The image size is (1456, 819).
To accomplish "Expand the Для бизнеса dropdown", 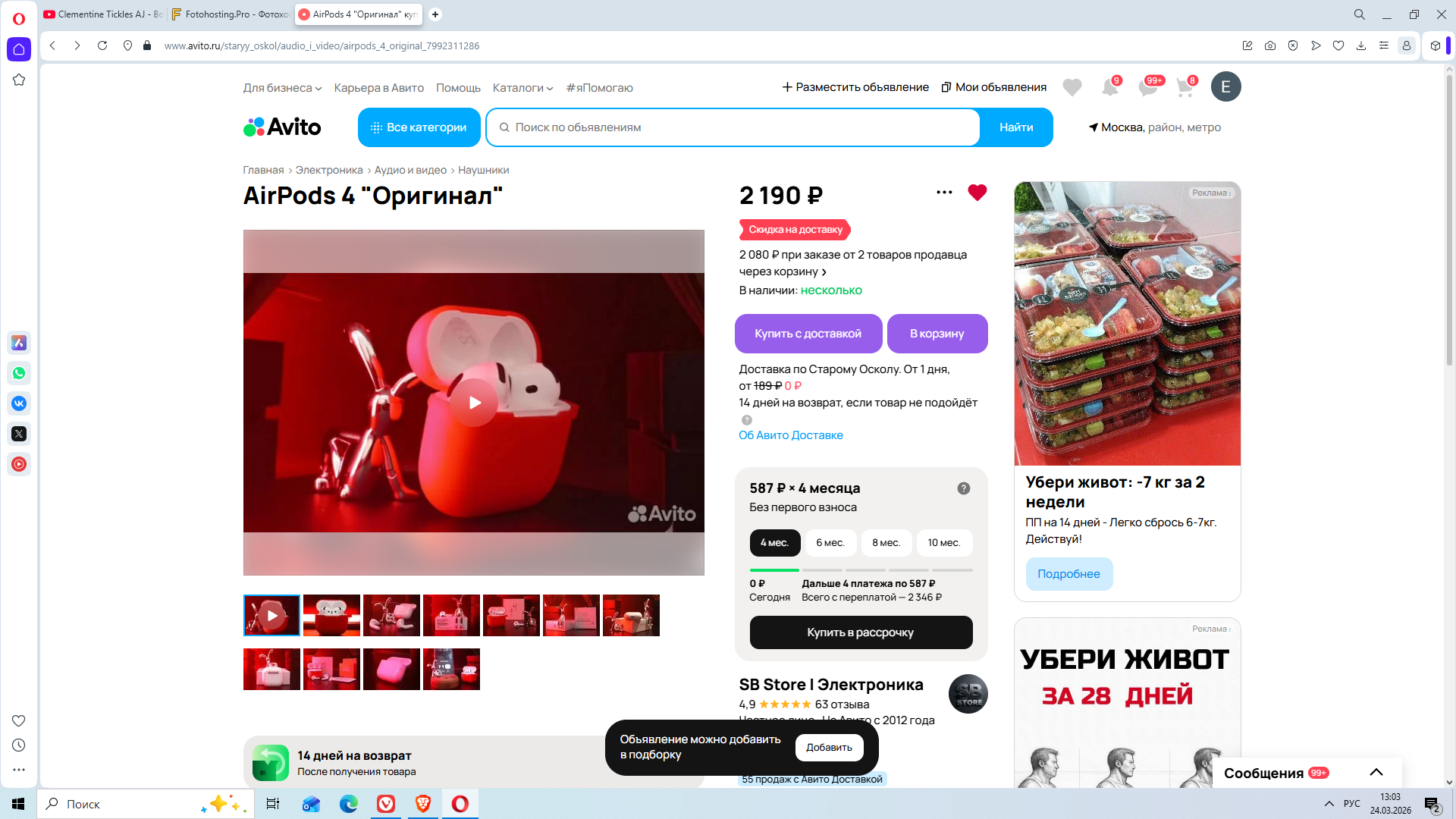I will (282, 88).
